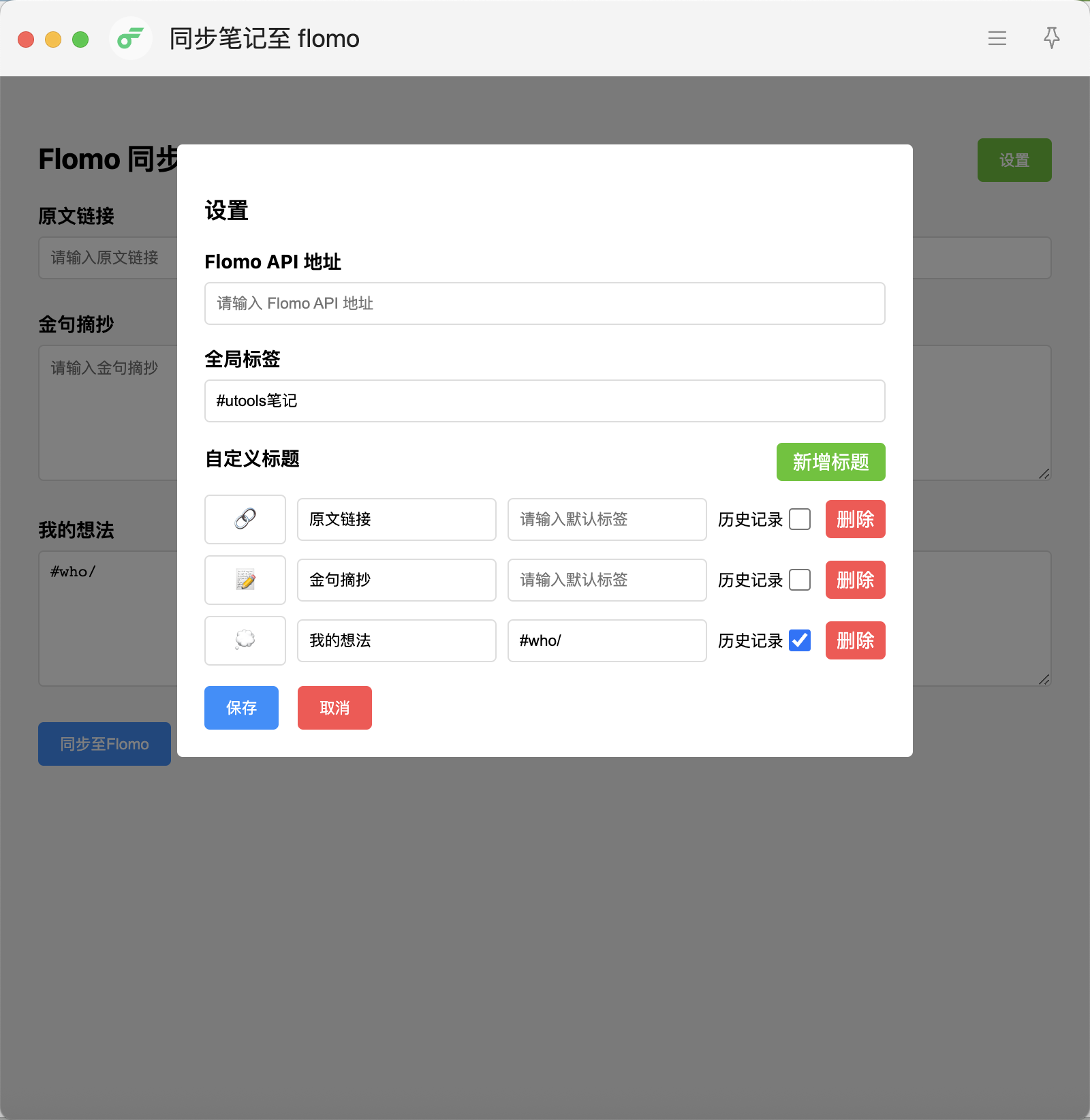Viewport: 1090px width, 1120px height.
Task: Click the memo pencil emoji icon box
Action: [x=245, y=580]
